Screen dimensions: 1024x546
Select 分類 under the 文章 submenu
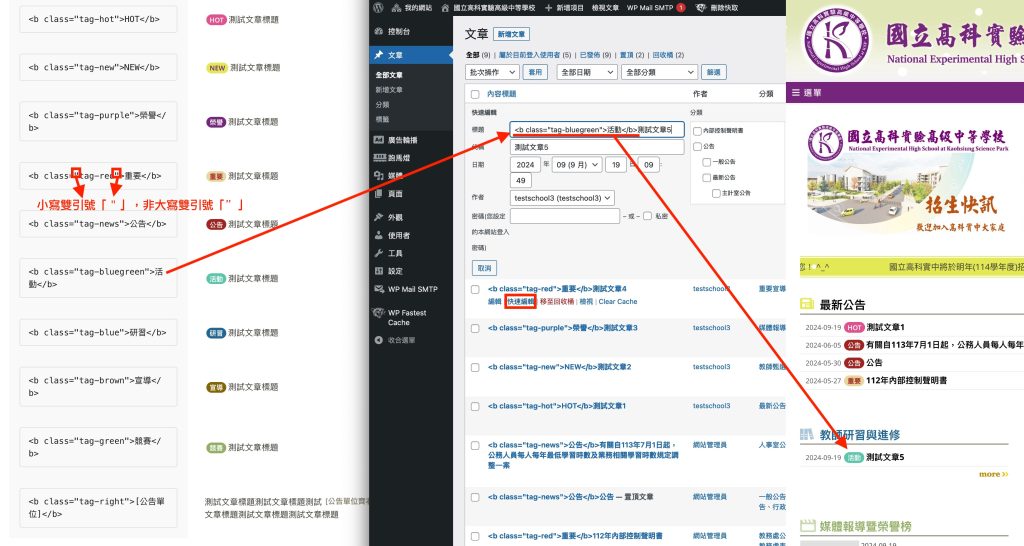coord(383,104)
